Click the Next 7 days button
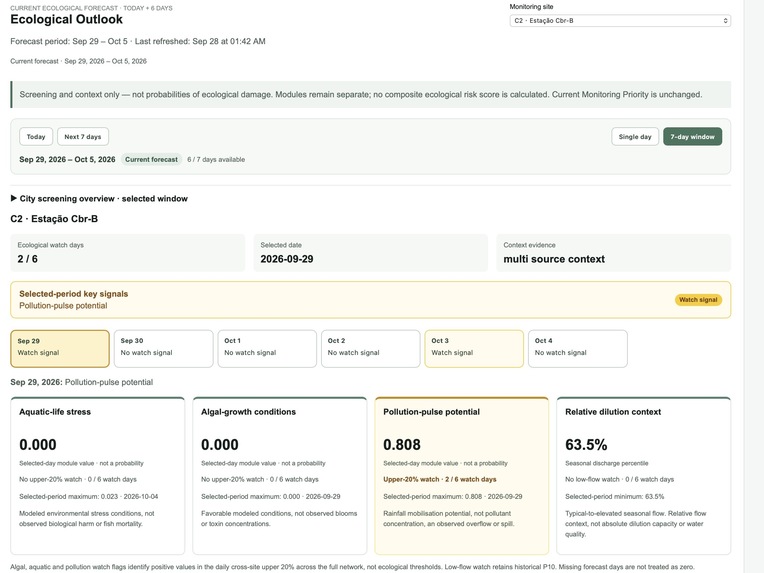Image resolution: width=764 pixels, height=573 pixels. coord(83,136)
